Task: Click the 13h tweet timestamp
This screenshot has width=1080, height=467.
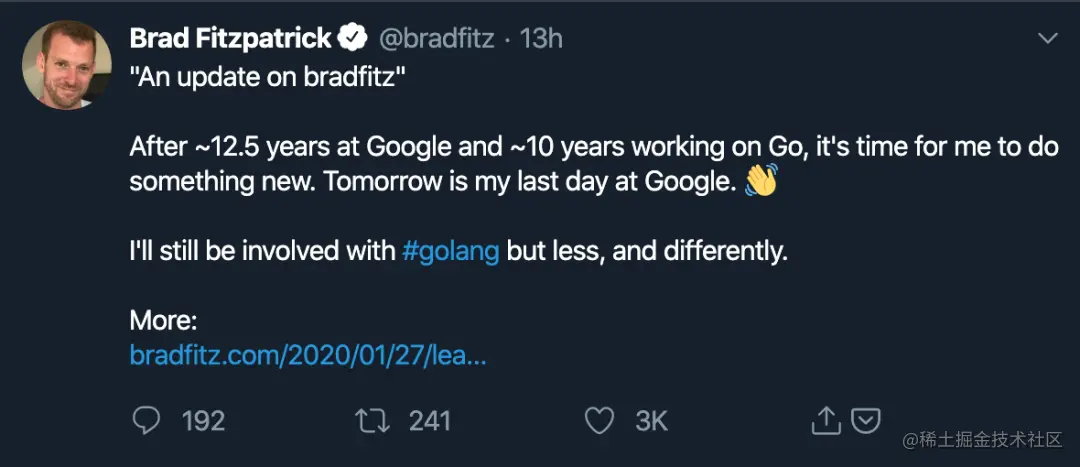Action: pos(543,39)
